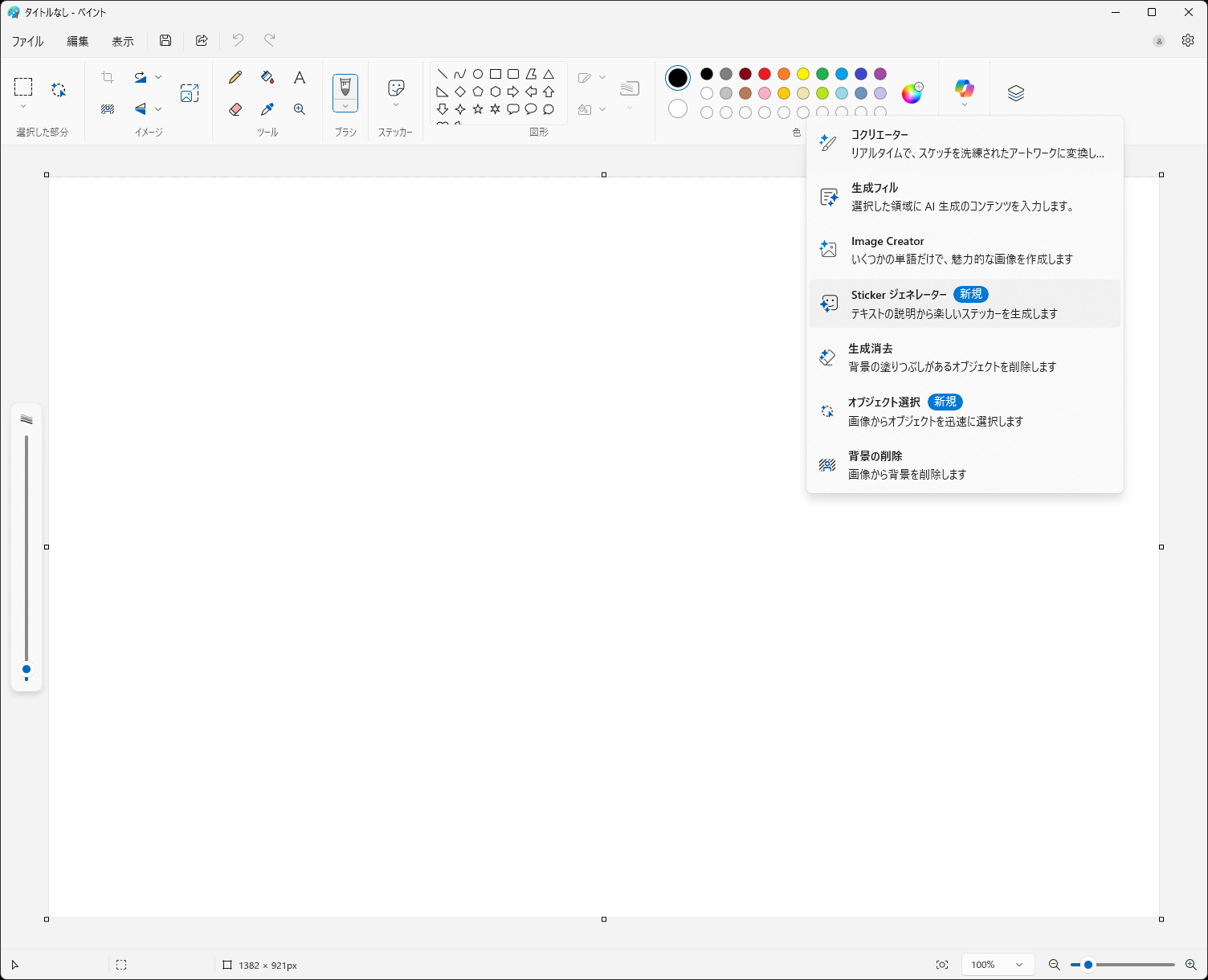The height and width of the screenshot is (980, 1208).
Task: Click the crop image icon
Action: pos(108,77)
